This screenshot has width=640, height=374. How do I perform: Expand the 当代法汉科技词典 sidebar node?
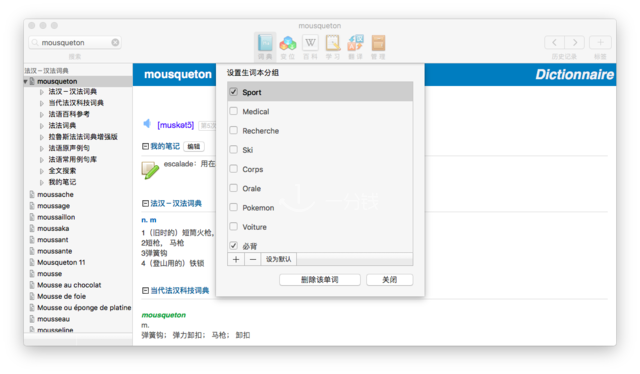pos(42,103)
